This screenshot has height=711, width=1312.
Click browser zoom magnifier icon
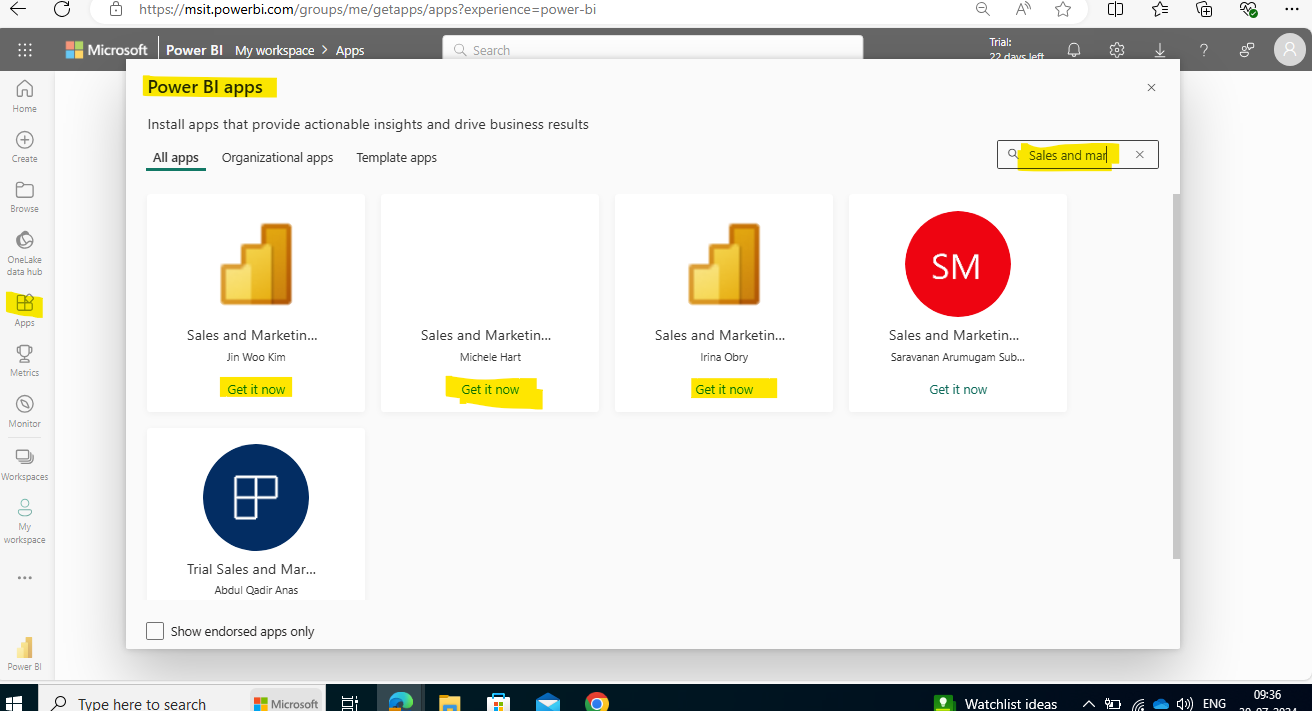click(983, 9)
